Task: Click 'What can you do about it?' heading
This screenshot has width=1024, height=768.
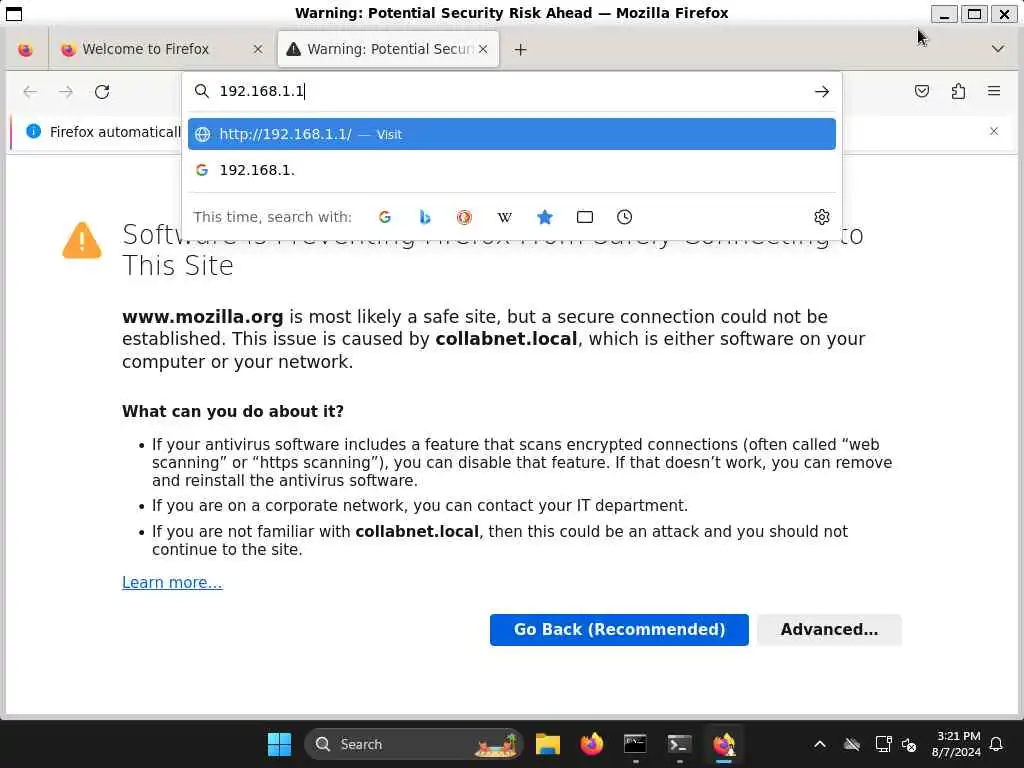Action: pyautogui.click(x=232, y=411)
